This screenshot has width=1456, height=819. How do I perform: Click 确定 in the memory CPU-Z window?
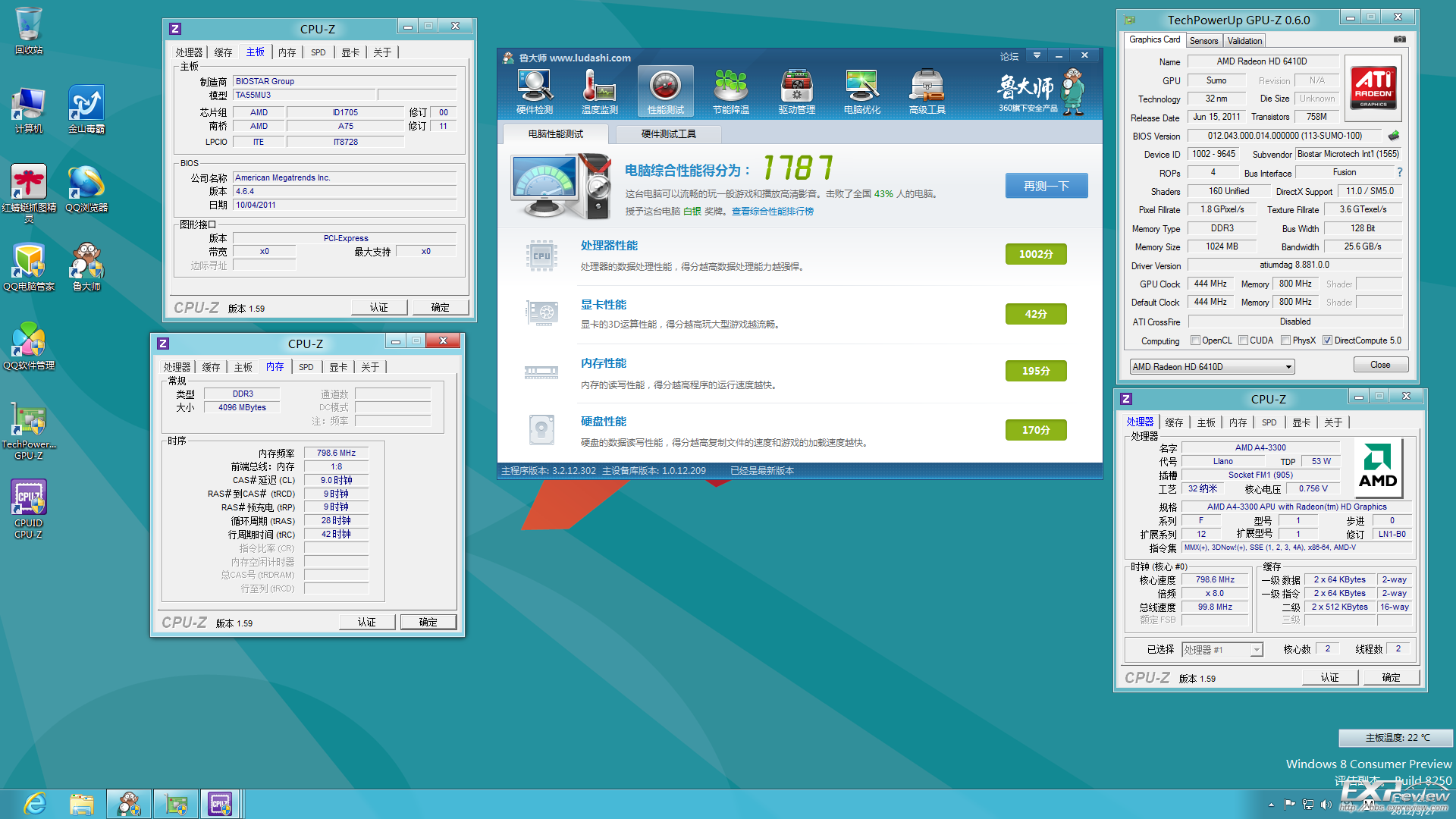pyautogui.click(x=428, y=622)
